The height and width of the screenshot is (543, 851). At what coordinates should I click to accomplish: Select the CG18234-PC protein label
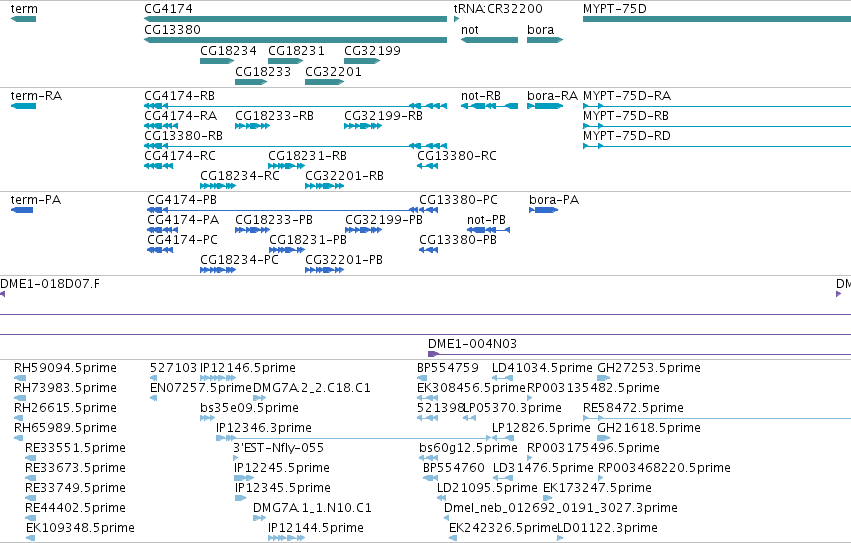coord(239,260)
